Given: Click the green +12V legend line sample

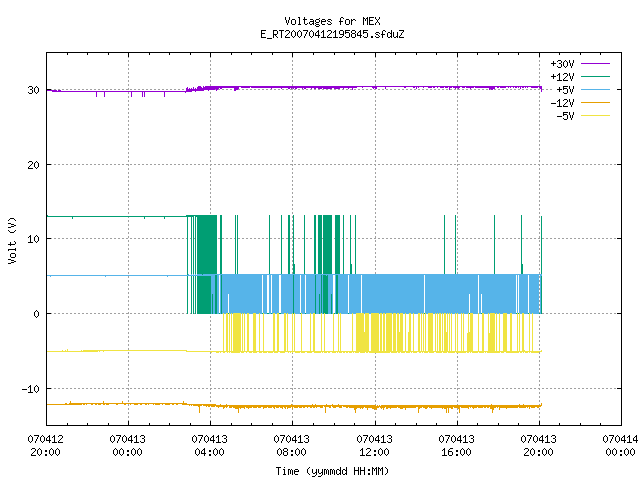Looking at the screenshot, I should [x=595, y=76].
